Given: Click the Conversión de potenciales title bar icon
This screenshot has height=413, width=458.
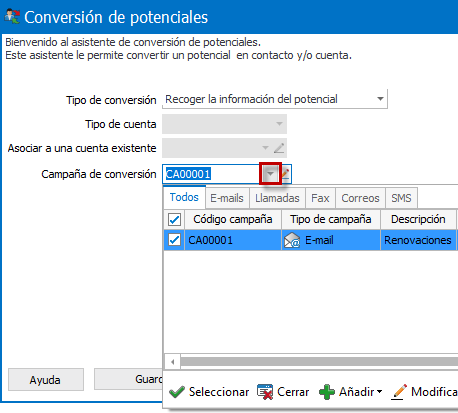Looking at the screenshot, I should click(x=12, y=17).
